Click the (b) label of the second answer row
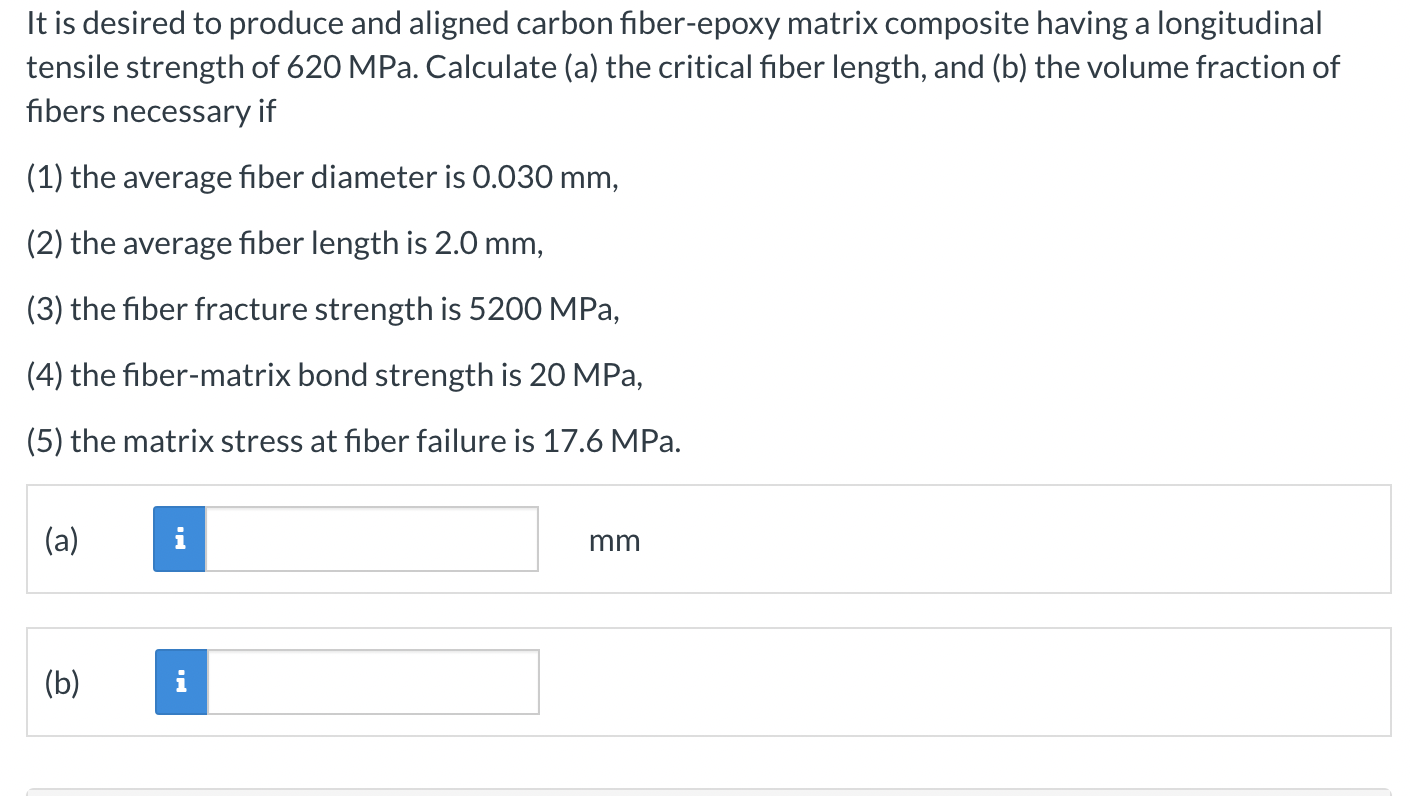The width and height of the screenshot is (1410, 796). pyautogui.click(x=61, y=683)
